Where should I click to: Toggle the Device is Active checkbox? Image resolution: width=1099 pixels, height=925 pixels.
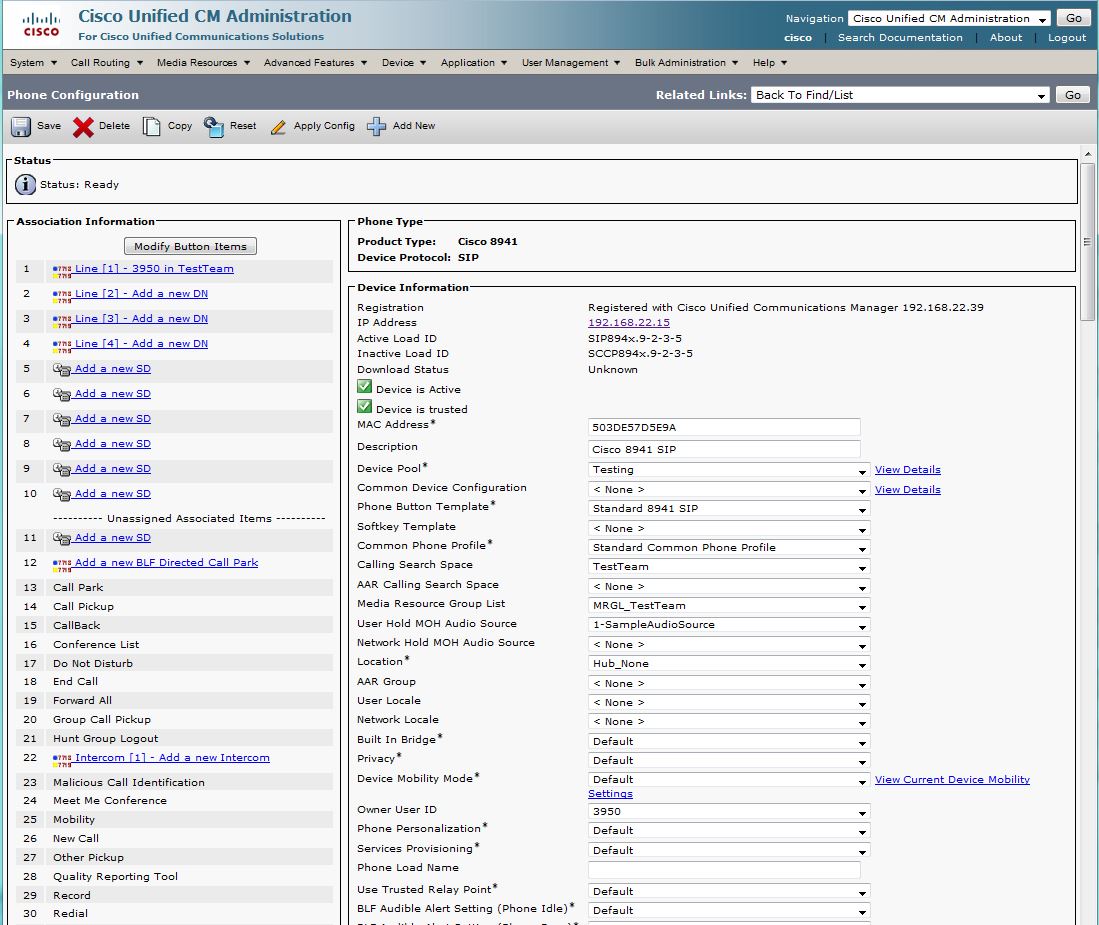[x=365, y=388]
